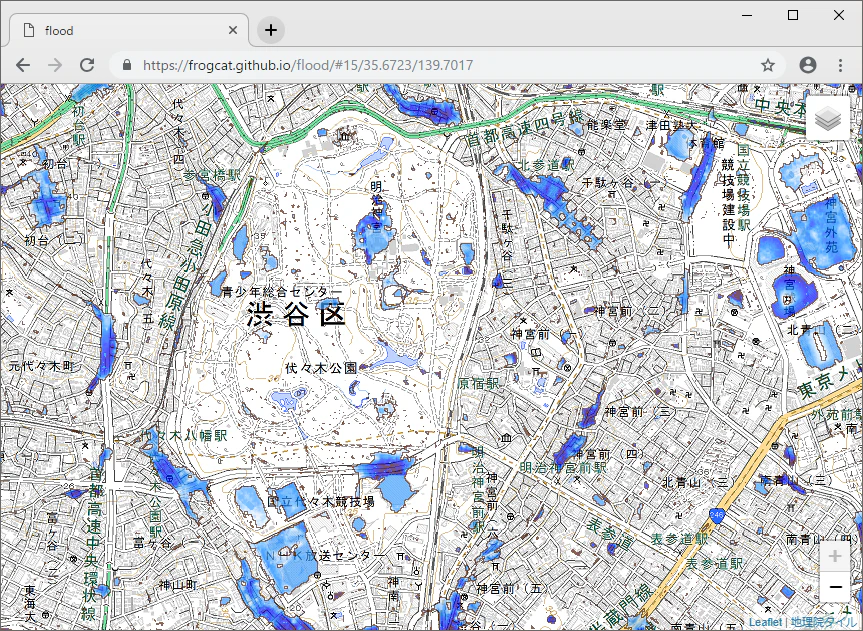Click the 神宮前（五） label
This screenshot has height=631, width=863.
(x=510, y=589)
